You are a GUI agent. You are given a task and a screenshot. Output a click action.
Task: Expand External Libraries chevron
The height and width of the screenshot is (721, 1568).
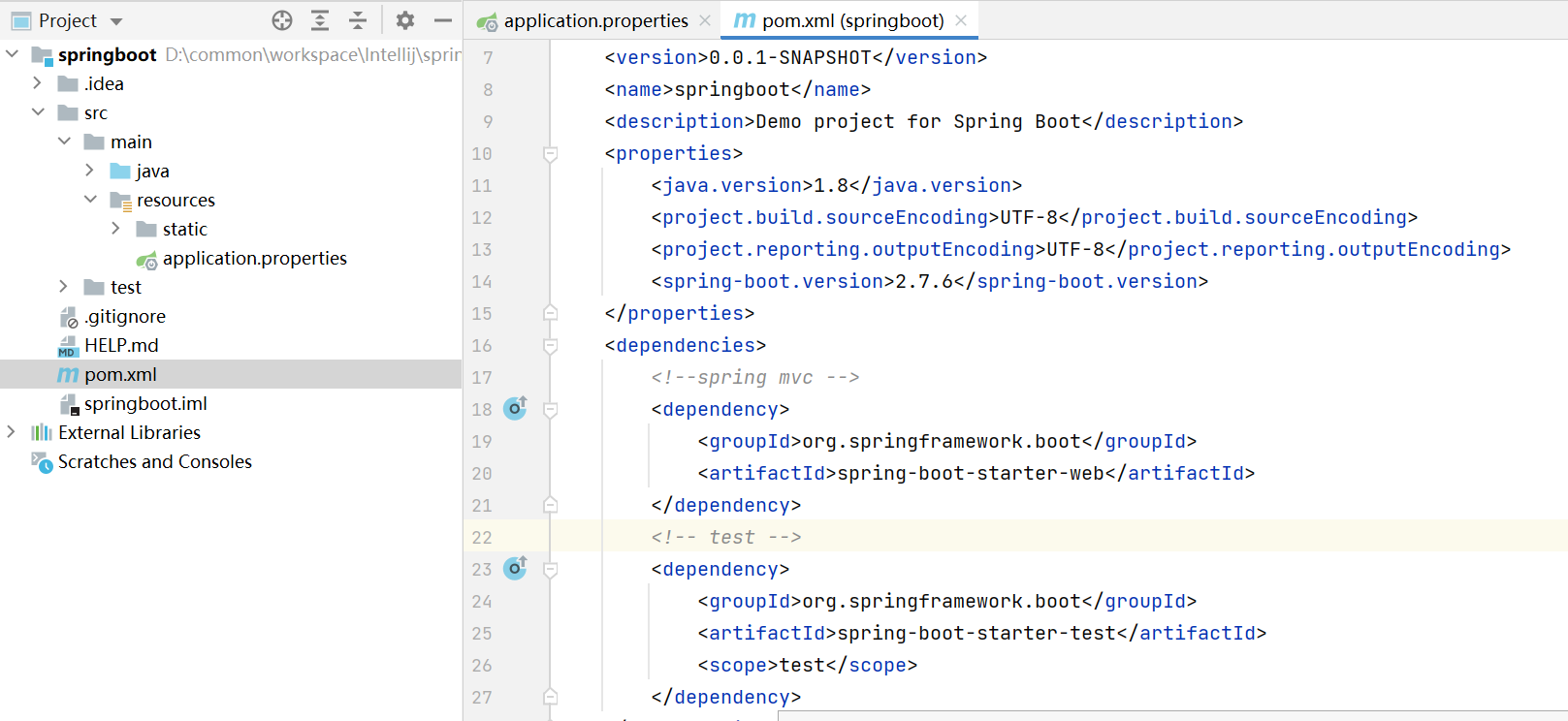tap(12, 432)
